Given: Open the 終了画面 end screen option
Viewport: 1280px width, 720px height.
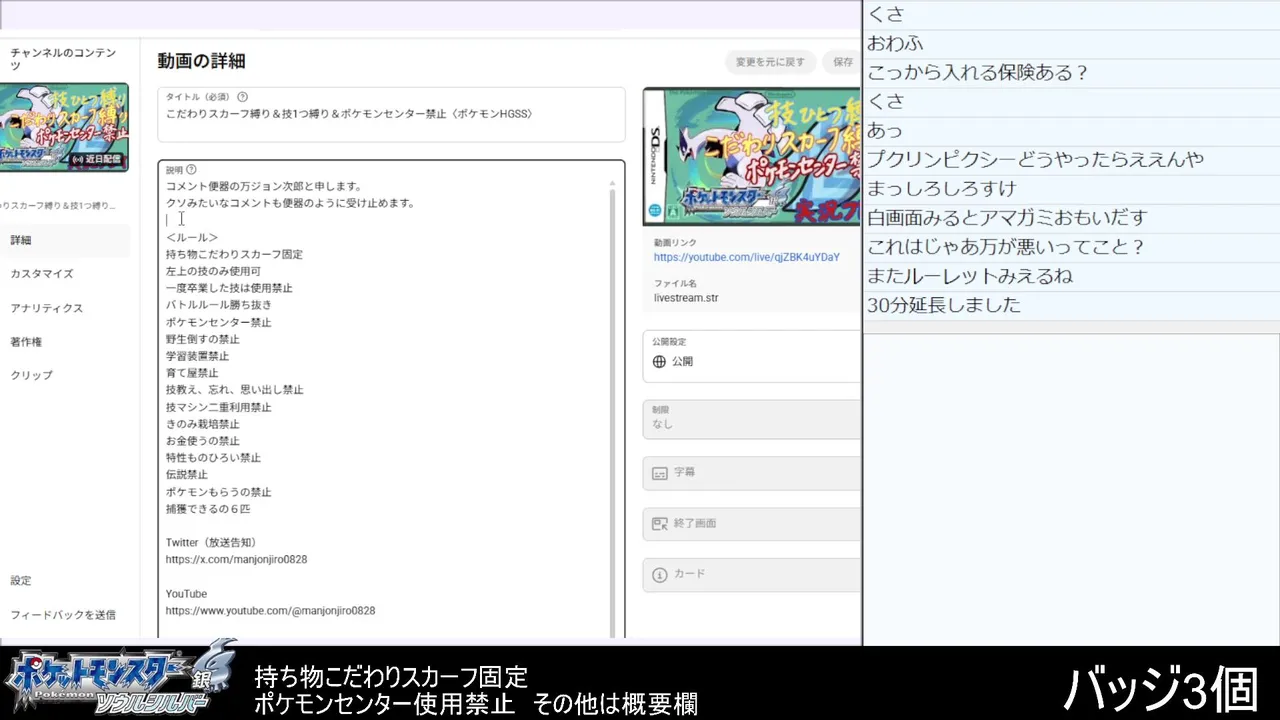Looking at the screenshot, I should tap(752, 523).
